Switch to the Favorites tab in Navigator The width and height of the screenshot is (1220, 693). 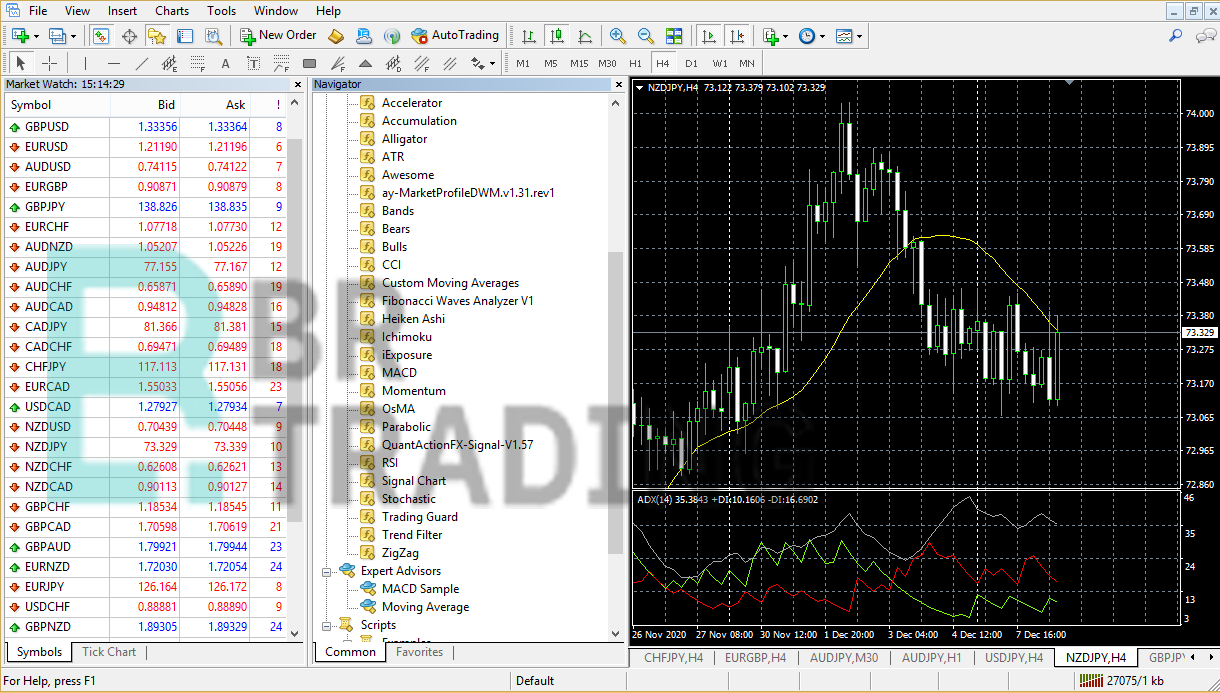419,652
